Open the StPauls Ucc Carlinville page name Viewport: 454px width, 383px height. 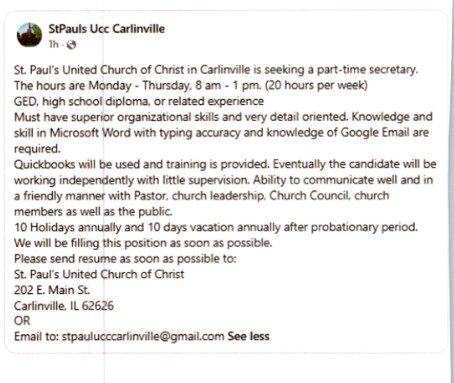click(107, 29)
